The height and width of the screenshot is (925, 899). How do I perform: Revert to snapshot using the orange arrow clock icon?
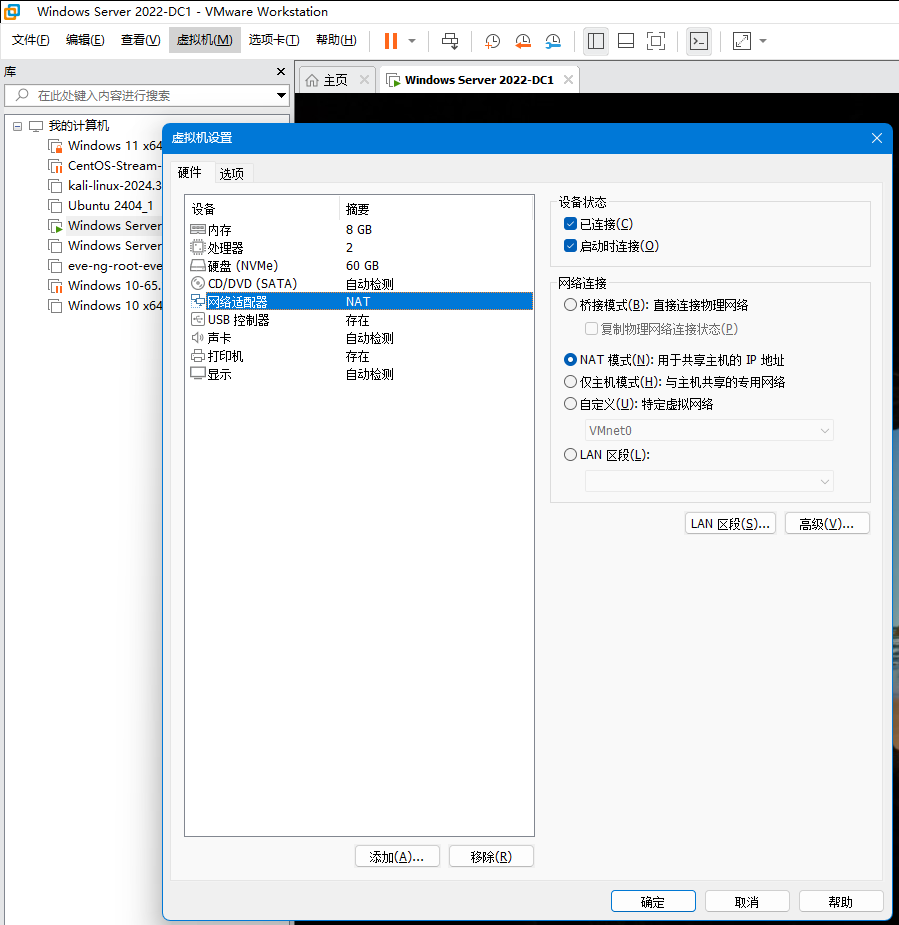click(523, 41)
